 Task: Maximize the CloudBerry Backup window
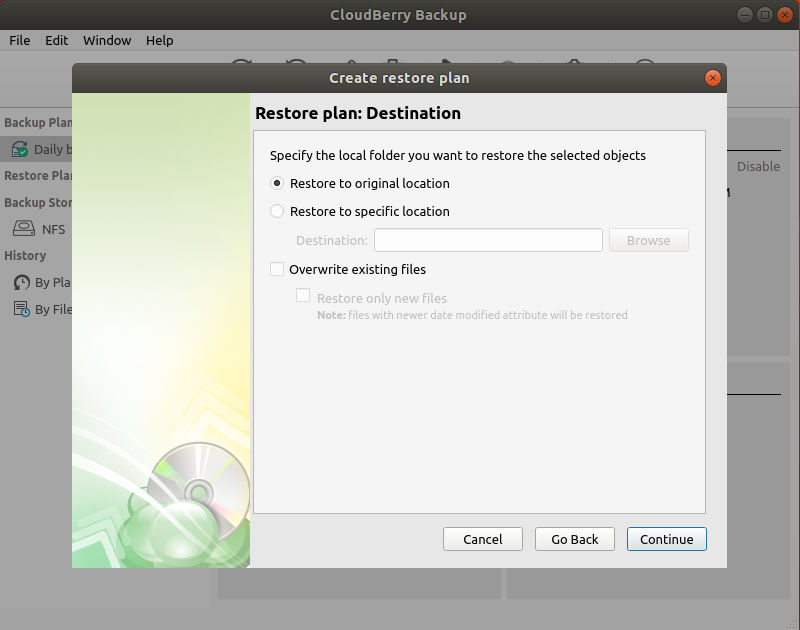pyautogui.click(x=764, y=15)
